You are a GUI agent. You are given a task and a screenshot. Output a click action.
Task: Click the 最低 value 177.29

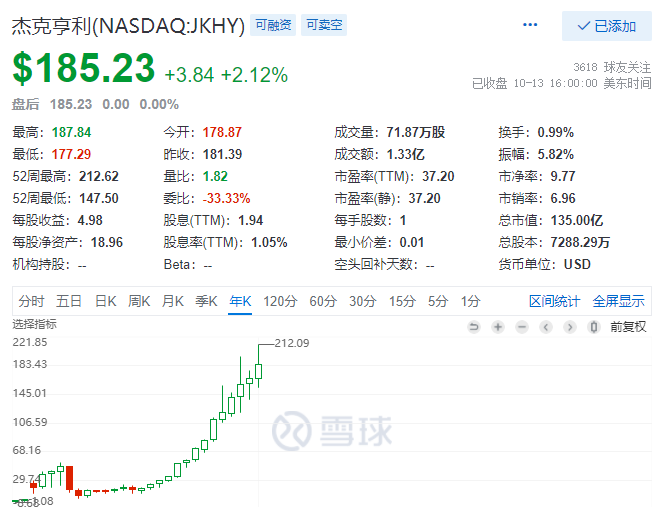tap(71, 154)
